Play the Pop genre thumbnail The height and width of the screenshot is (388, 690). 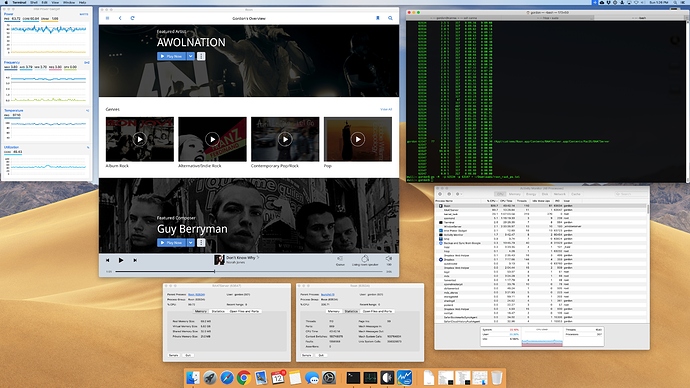pyautogui.click(x=358, y=139)
